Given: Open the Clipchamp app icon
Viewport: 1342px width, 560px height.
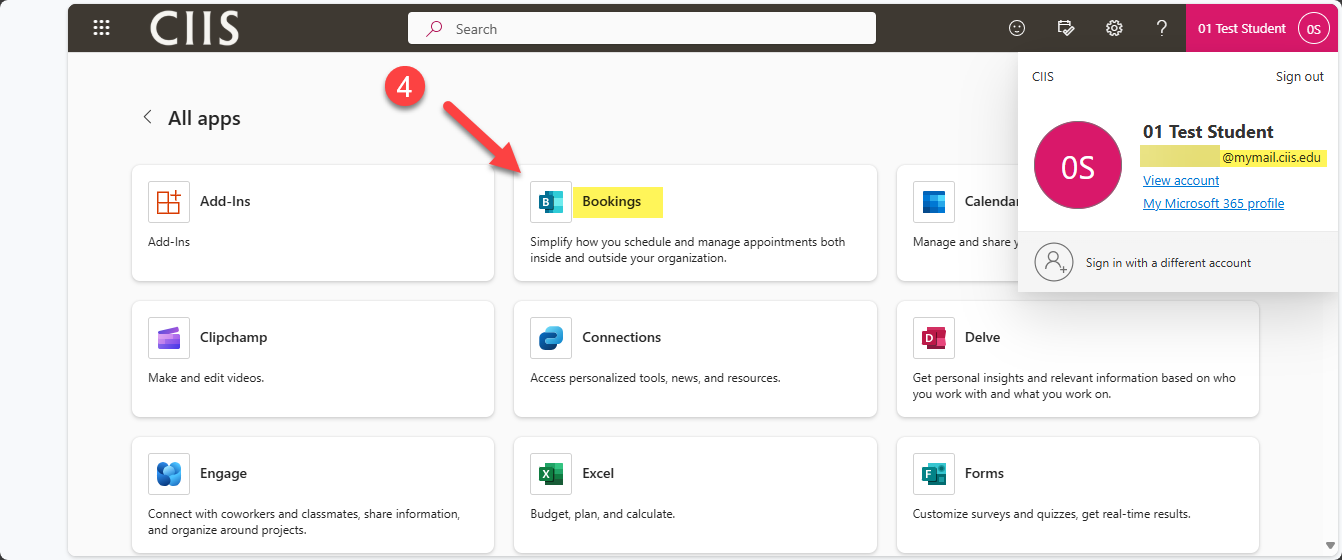Looking at the screenshot, I should pos(169,338).
